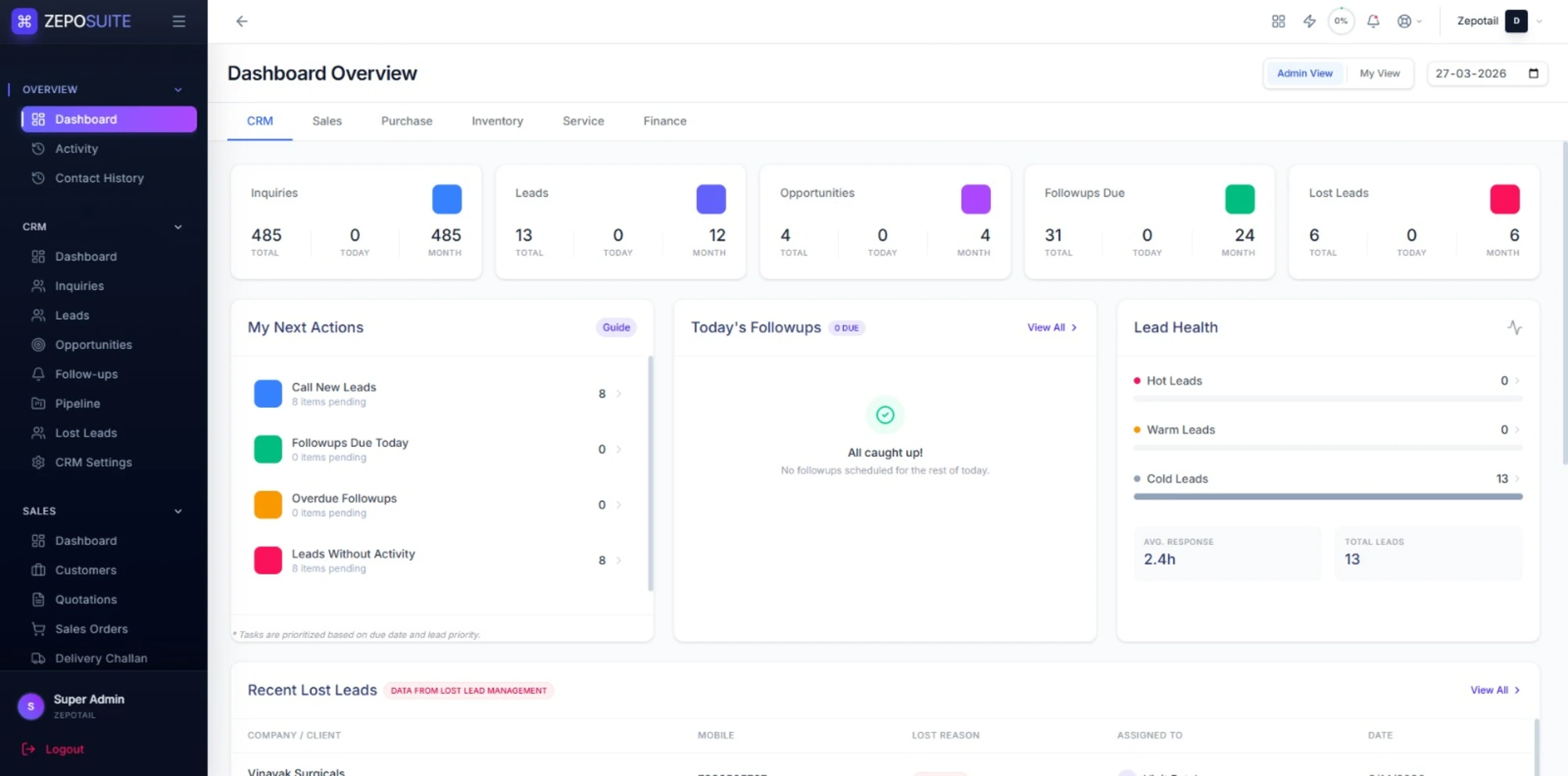
Task: Switch to the Inventory tab
Action: [x=497, y=121]
